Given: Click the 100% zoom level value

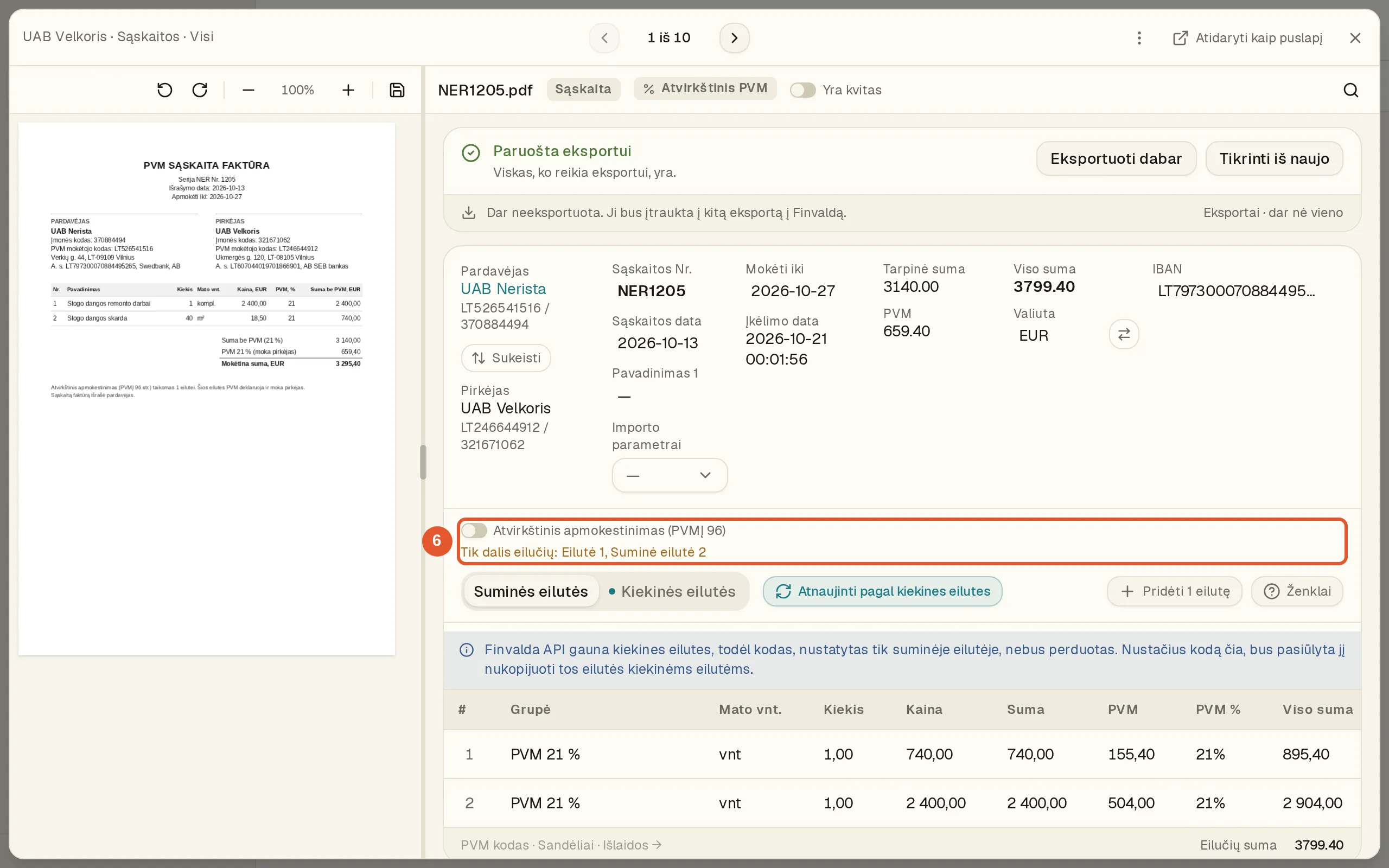Looking at the screenshot, I should [x=297, y=90].
